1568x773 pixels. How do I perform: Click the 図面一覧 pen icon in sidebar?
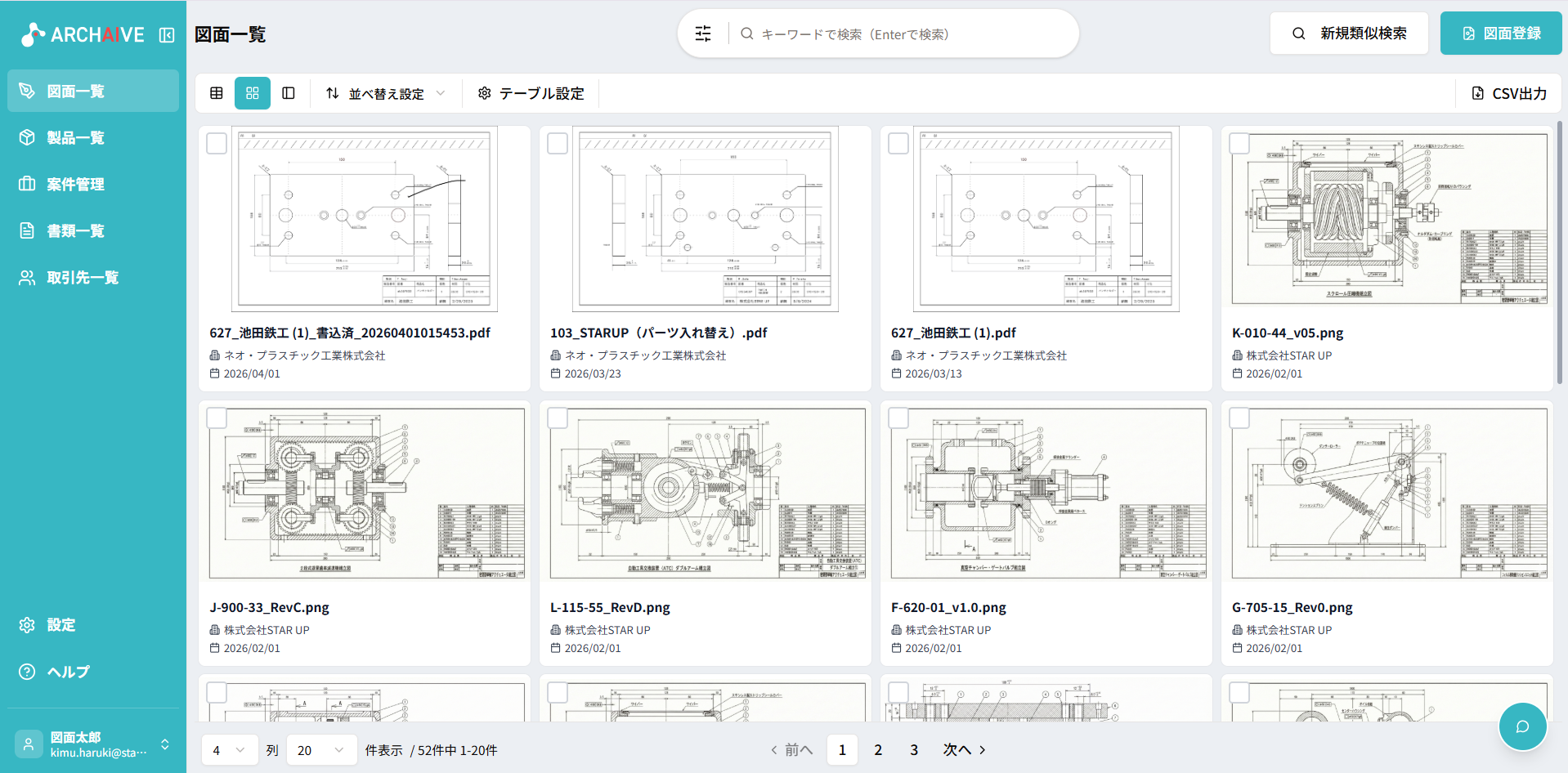tap(27, 91)
